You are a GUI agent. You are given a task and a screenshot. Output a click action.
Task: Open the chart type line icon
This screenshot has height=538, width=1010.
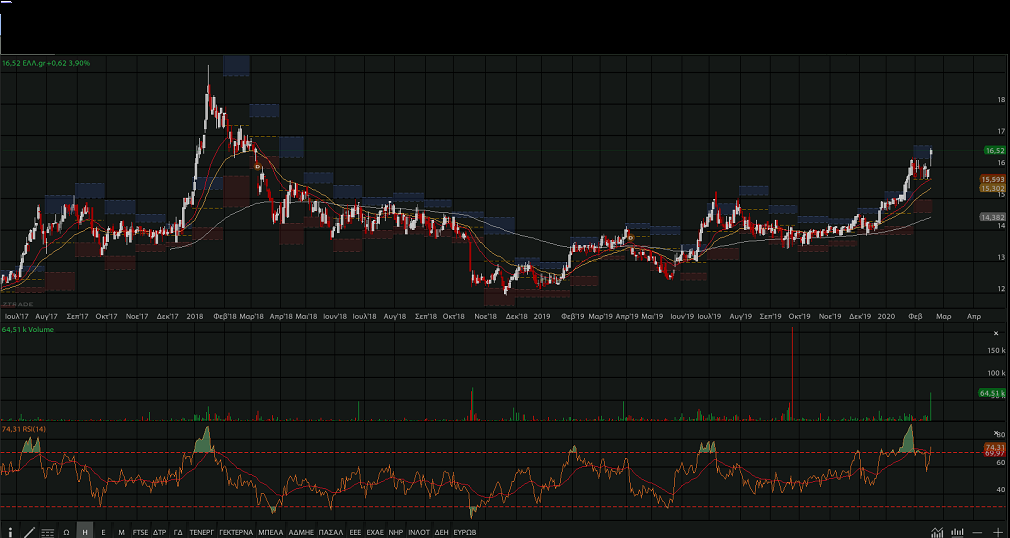tap(937, 532)
